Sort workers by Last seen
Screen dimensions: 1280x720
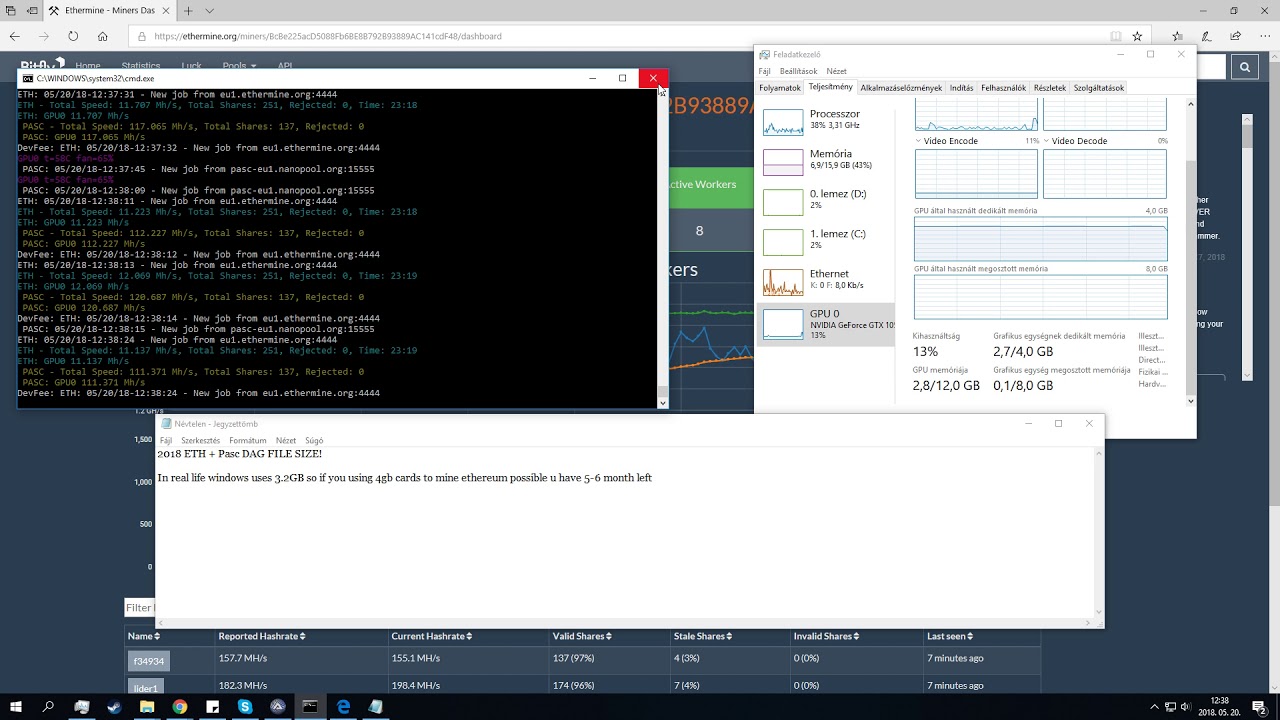[x=950, y=636]
